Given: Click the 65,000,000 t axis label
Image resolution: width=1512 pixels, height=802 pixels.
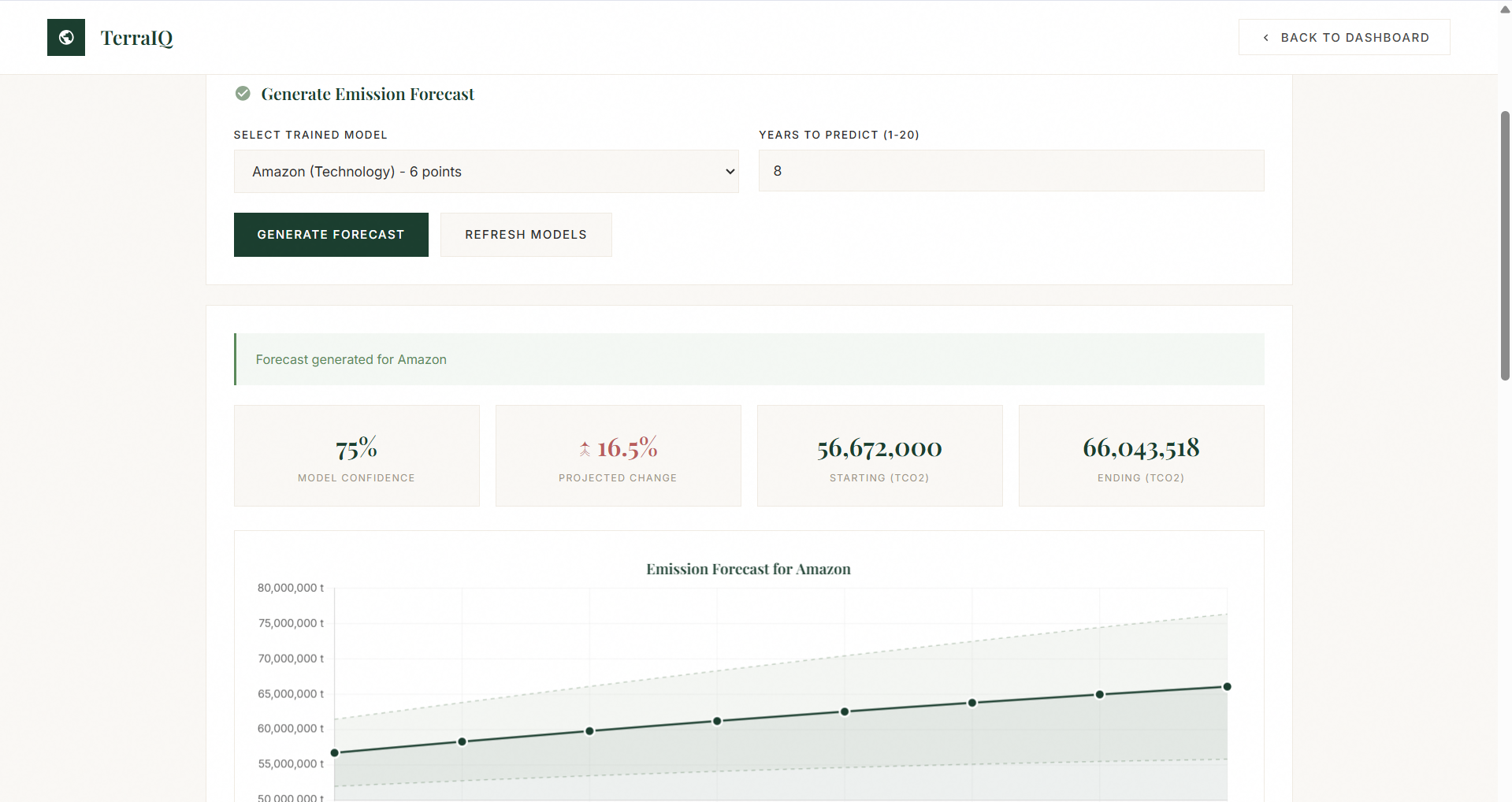Looking at the screenshot, I should coord(291,694).
